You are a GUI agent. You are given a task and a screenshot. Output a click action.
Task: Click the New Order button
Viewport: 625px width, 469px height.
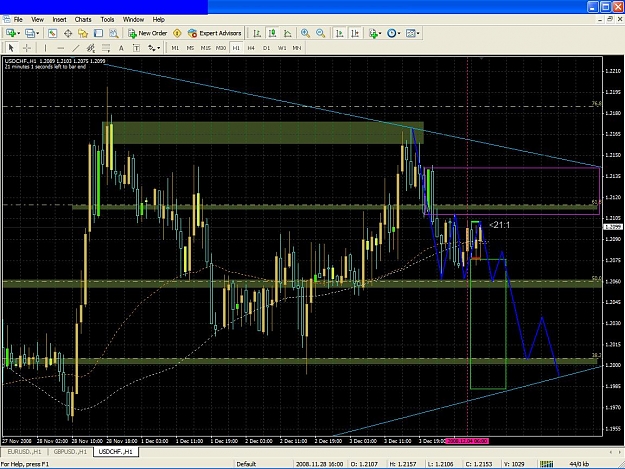[x=147, y=33]
